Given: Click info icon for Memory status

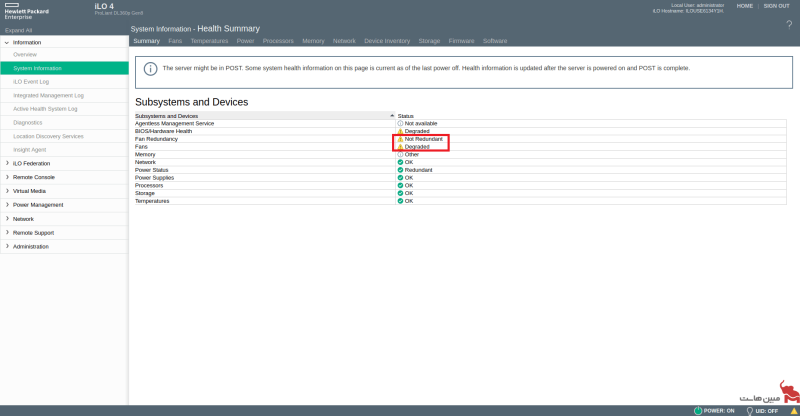Looking at the screenshot, I should [400, 154].
